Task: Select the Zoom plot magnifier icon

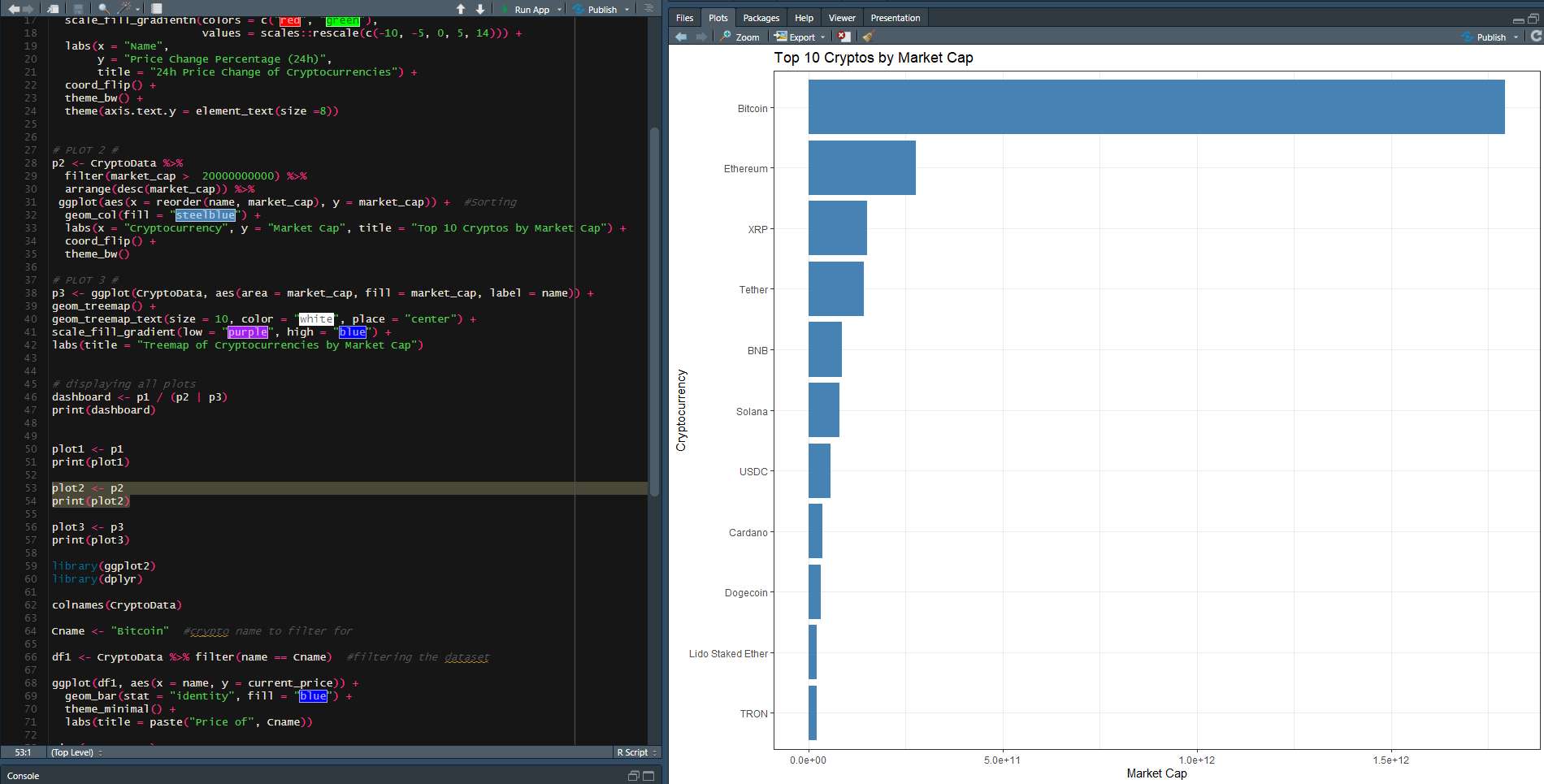Action: [x=739, y=37]
